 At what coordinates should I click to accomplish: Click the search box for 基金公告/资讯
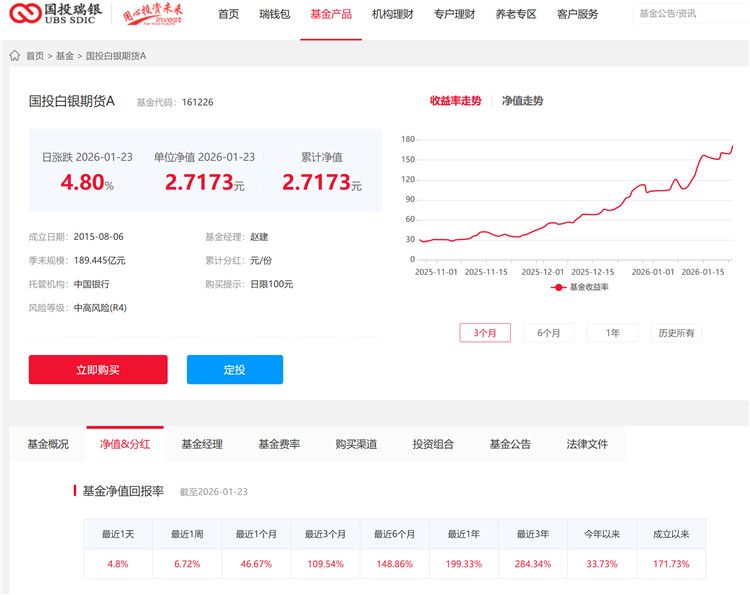click(690, 14)
